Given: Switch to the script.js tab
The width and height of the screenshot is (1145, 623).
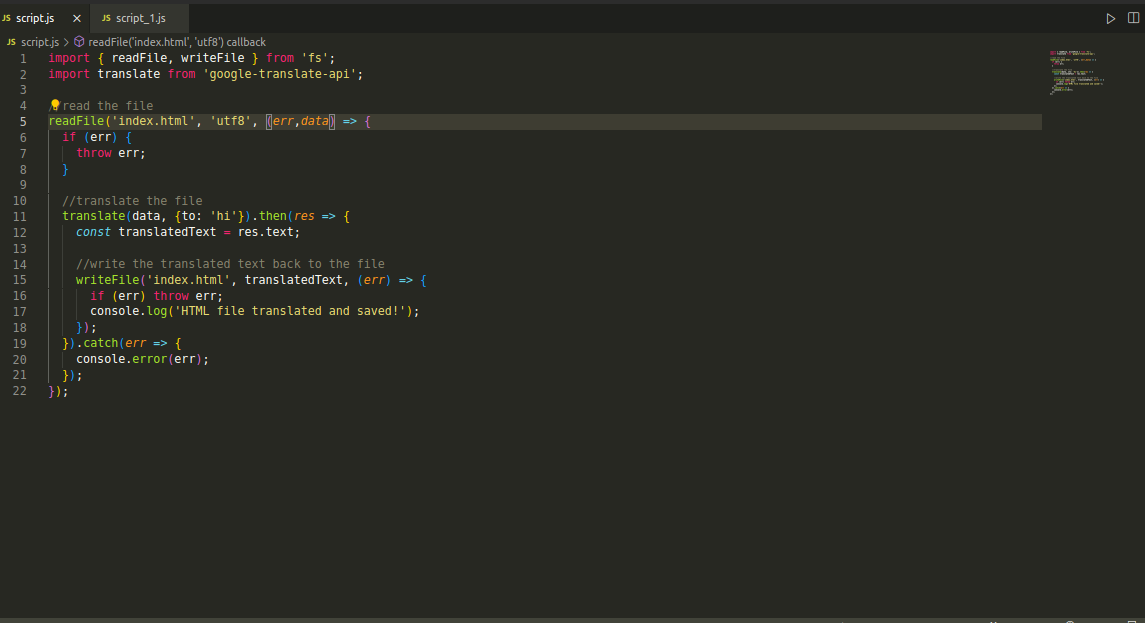Looking at the screenshot, I should pos(35,17).
